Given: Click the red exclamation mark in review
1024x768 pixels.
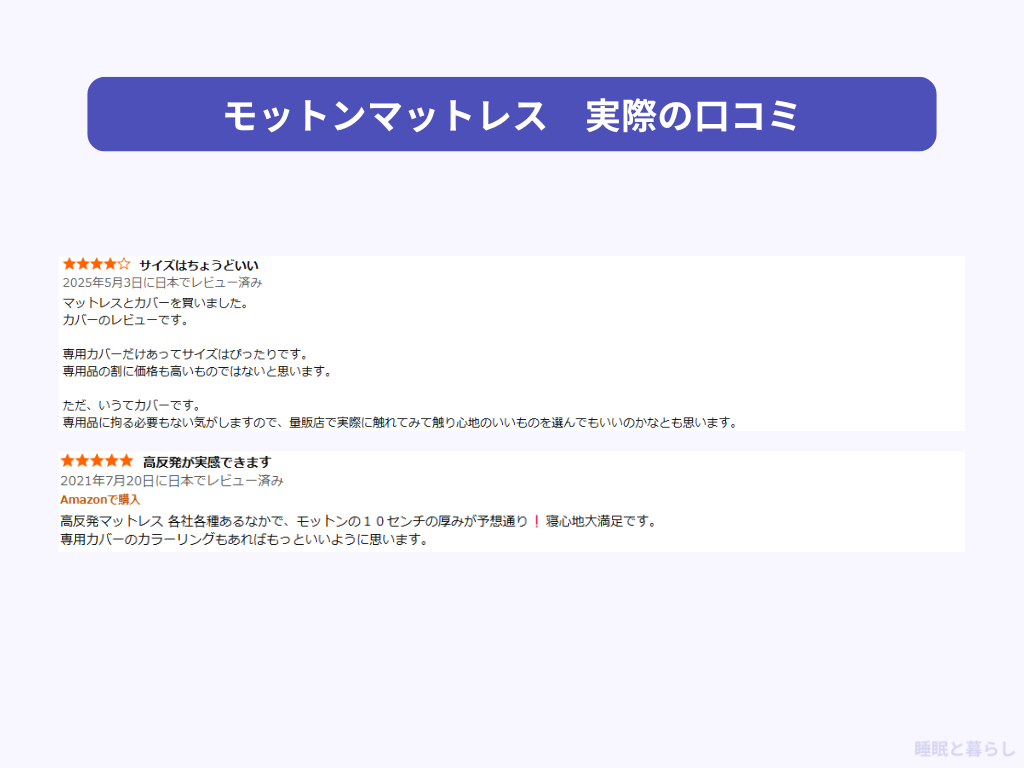Looking at the screenshot, I should coord(537,521).
